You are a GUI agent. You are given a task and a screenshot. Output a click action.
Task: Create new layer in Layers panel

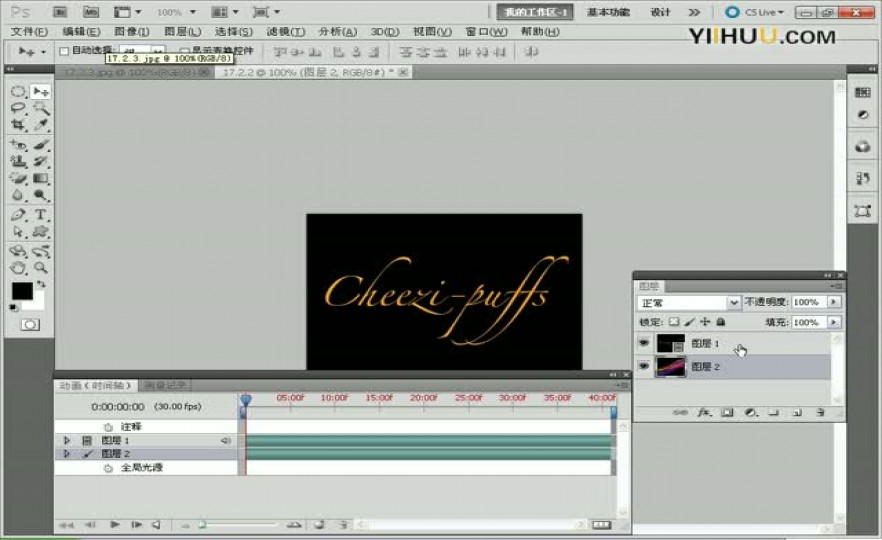[797, 412]
